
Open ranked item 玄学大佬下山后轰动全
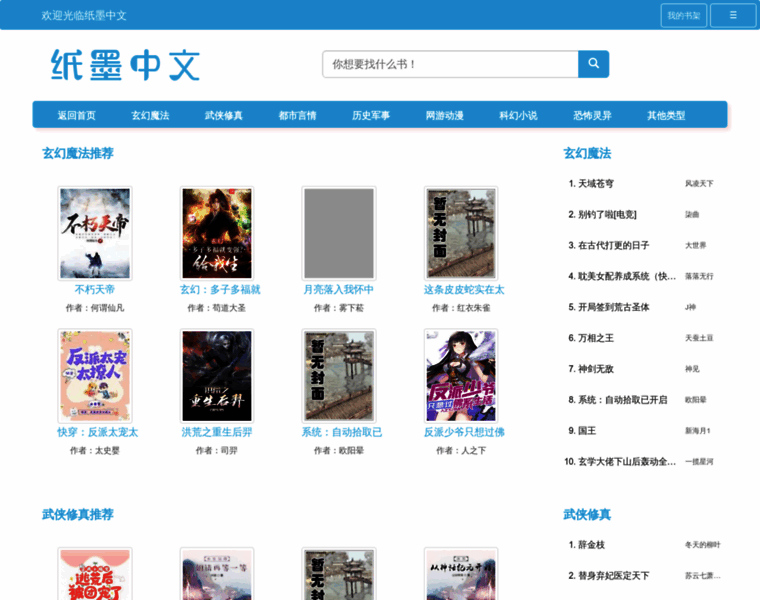627,462
